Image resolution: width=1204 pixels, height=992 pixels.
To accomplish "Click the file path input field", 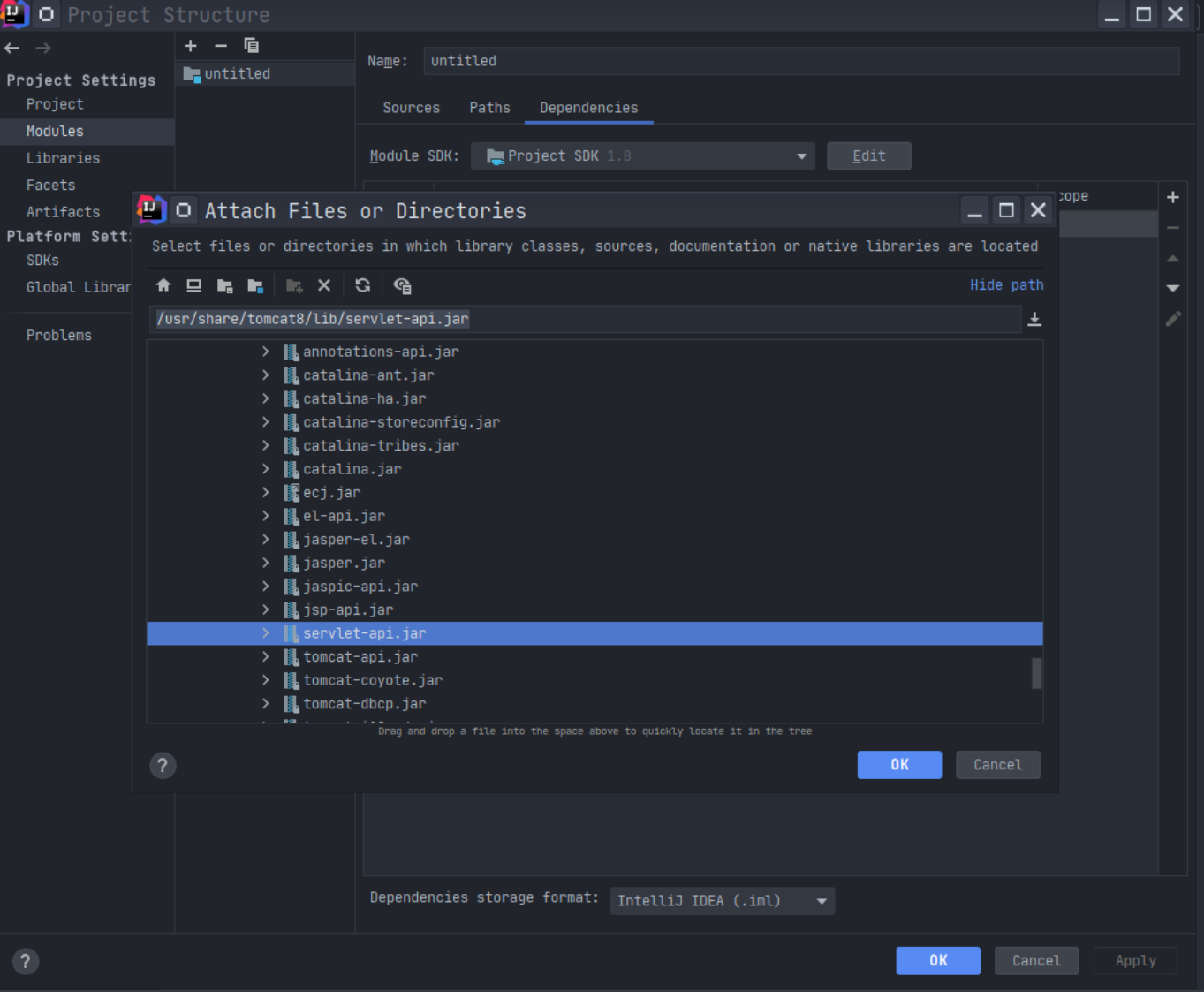I will tap(585, 319).
